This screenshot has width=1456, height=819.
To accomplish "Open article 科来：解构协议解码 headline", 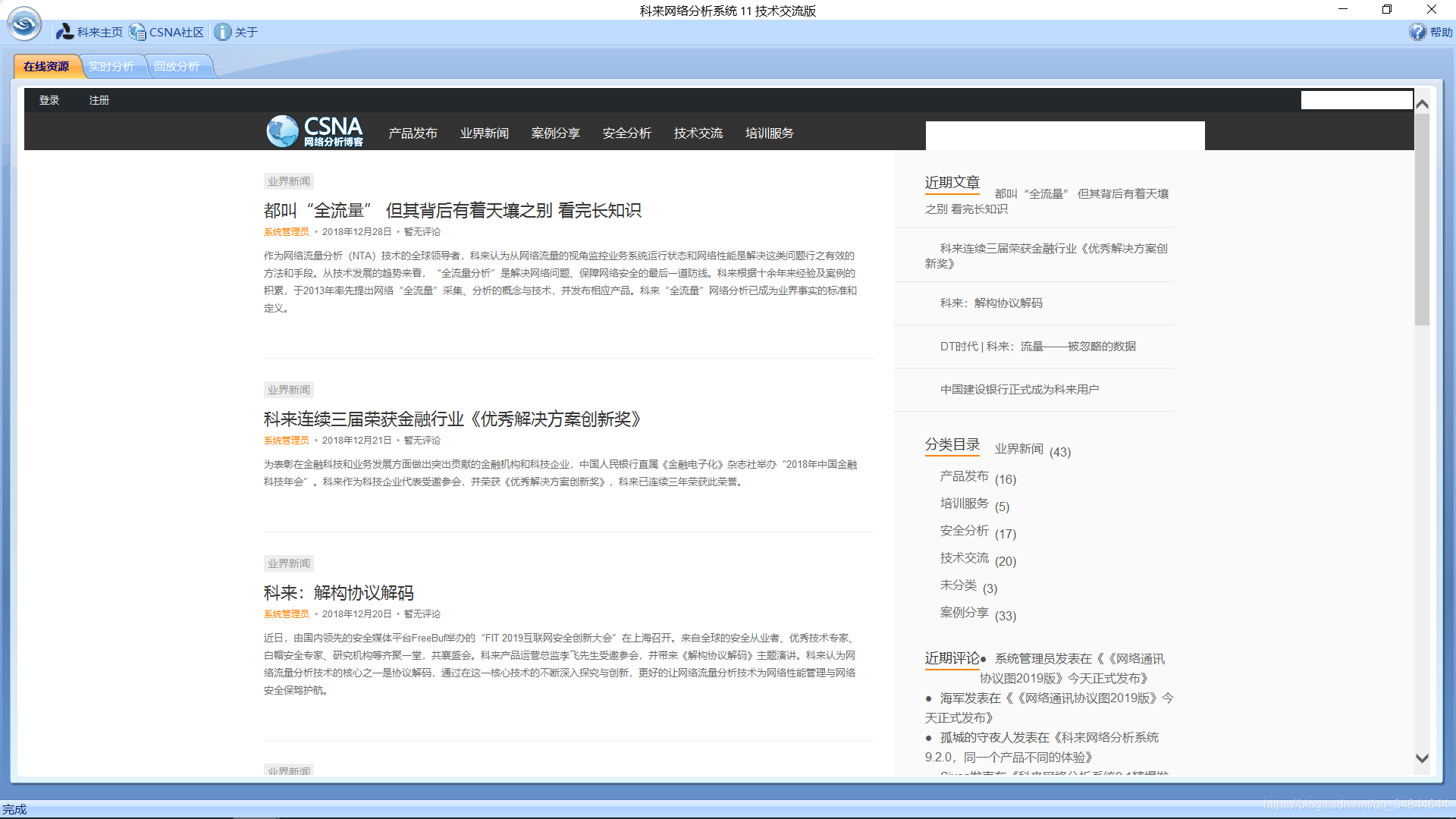I will 339,593.
